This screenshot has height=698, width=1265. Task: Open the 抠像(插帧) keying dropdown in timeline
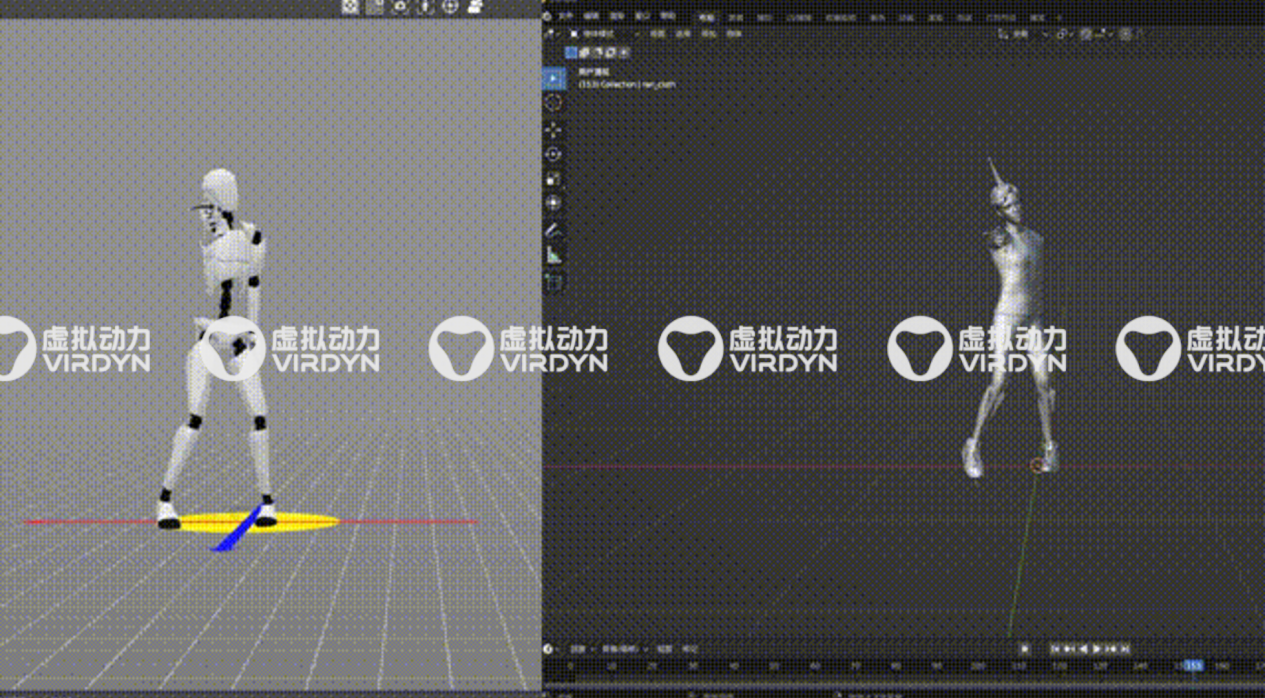click(623, 648)
